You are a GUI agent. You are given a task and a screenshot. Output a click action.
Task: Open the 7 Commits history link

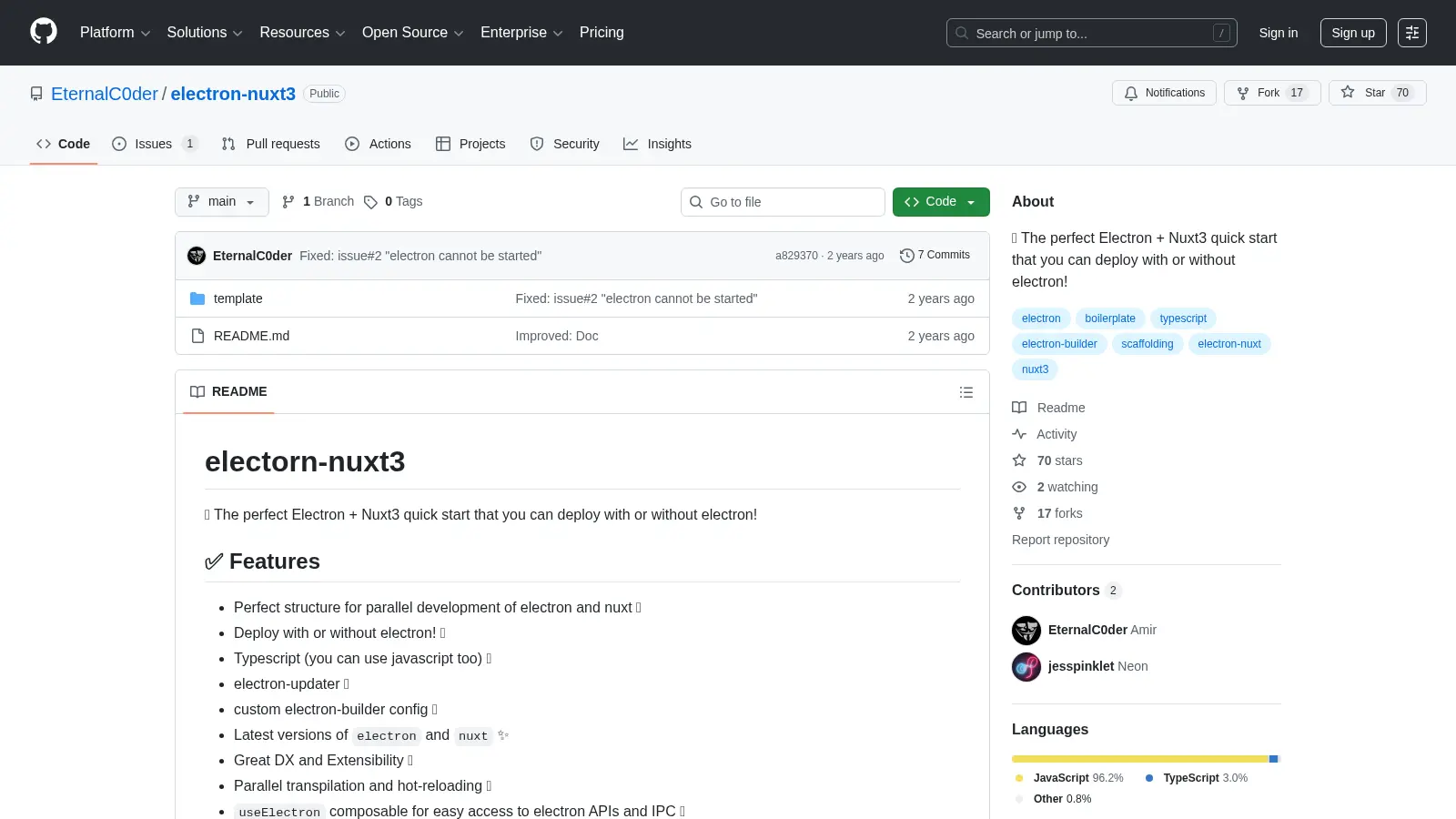point(935,256)
